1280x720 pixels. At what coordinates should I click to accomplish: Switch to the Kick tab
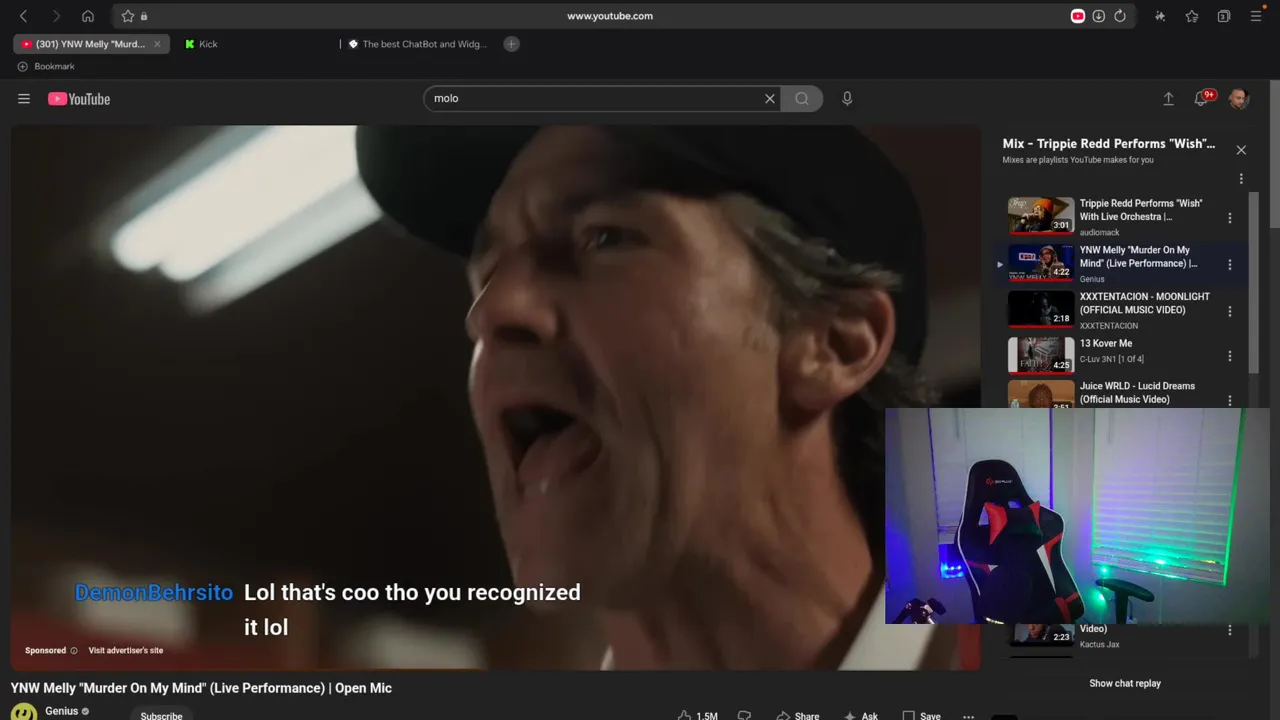[x=208, y=44]
